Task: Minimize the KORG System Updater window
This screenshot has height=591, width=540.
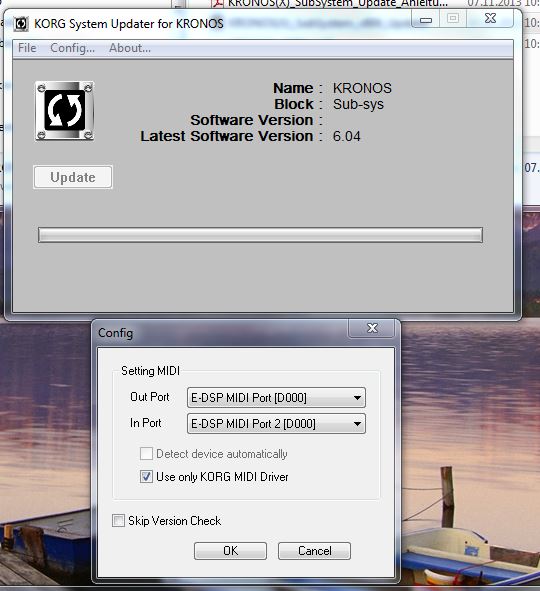Action: (x=425, y=19)
